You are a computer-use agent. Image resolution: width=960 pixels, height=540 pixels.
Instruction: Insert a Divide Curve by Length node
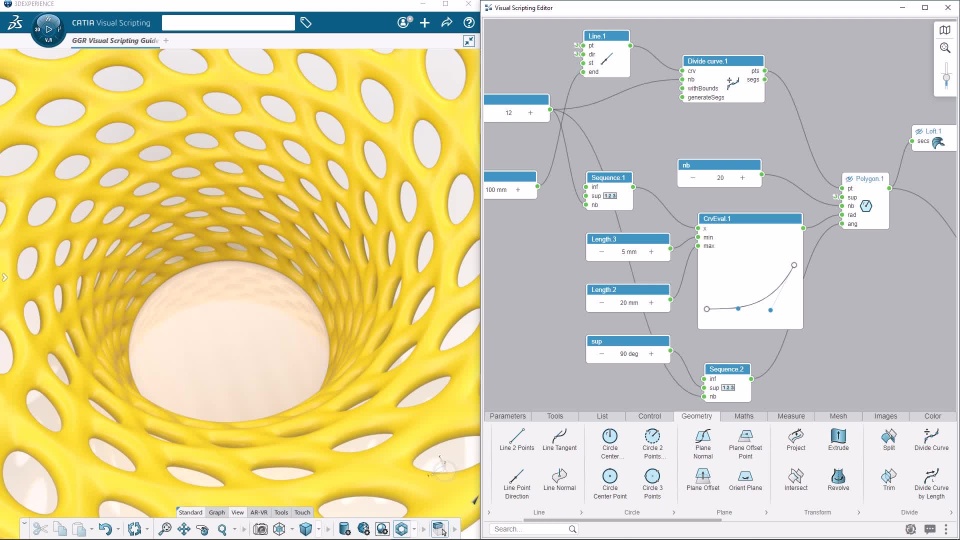coord(931,484)
